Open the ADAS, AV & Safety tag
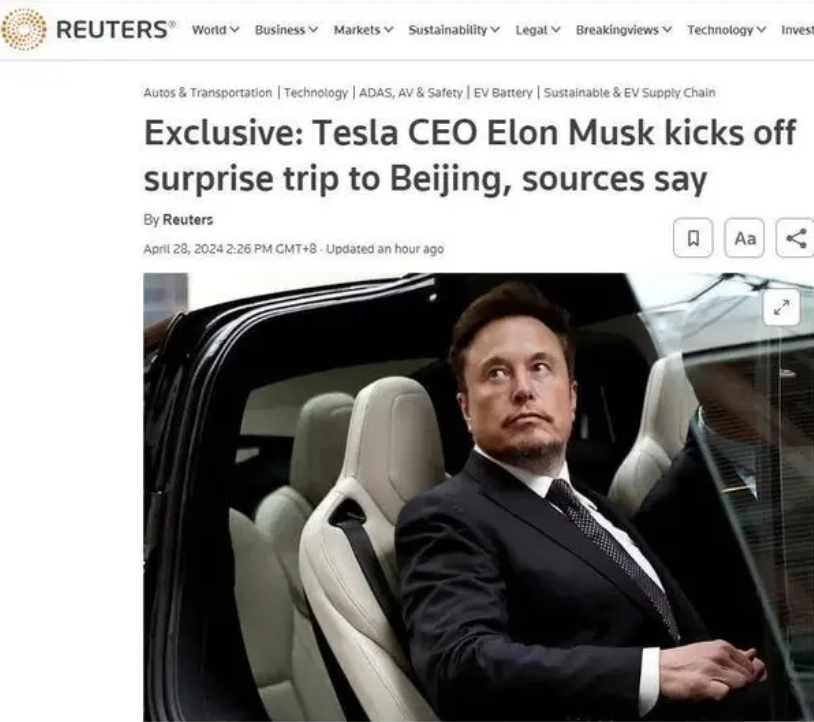 [411, 93]
